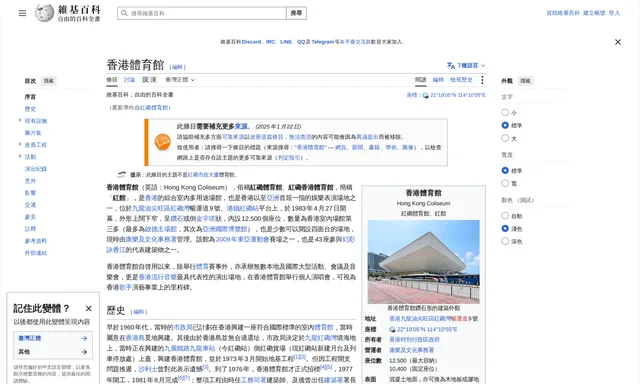
Task: Click the Wikipedia globe logo
Action: (44, 13)
